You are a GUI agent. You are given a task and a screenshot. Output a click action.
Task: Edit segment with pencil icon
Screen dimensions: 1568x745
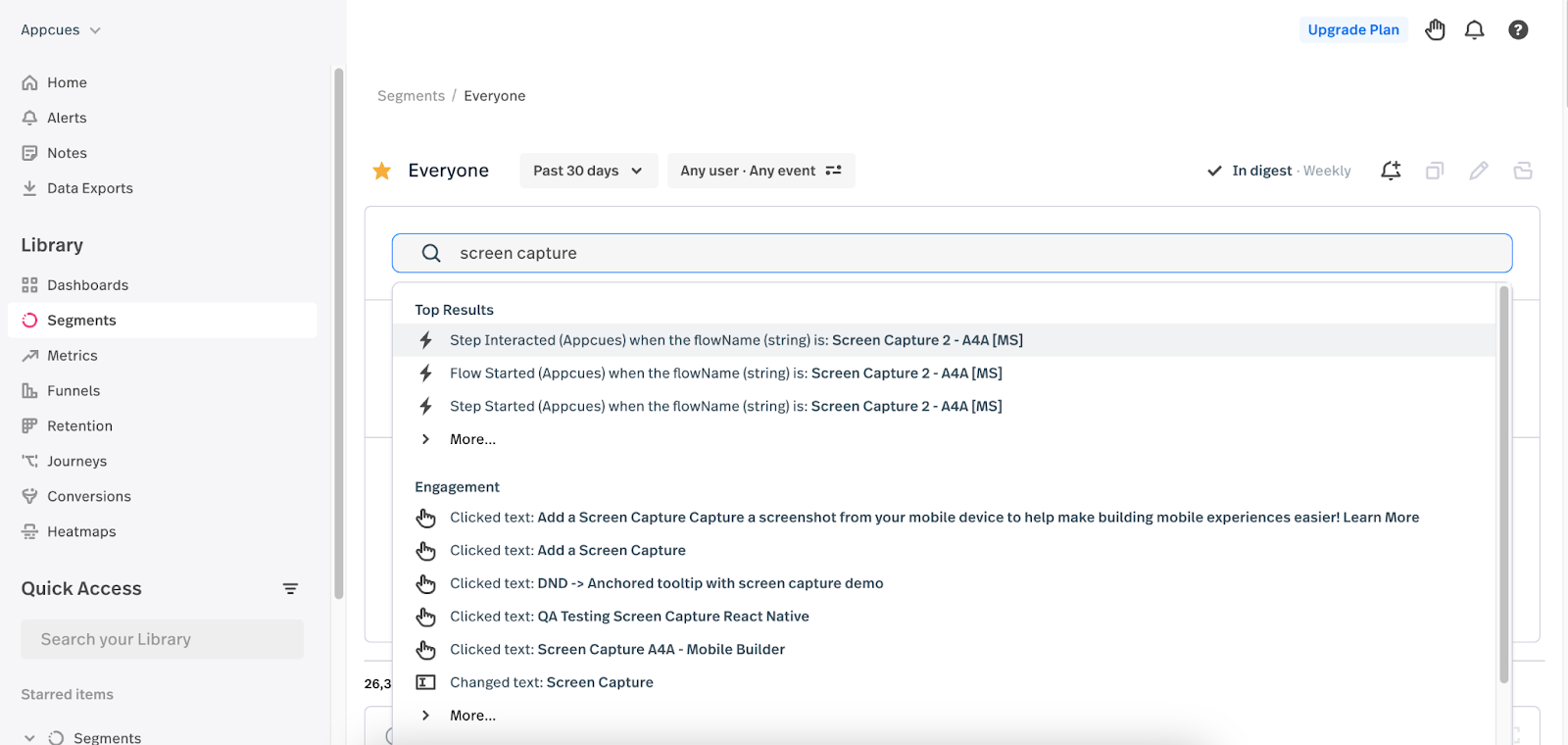tap(1479, 171)
